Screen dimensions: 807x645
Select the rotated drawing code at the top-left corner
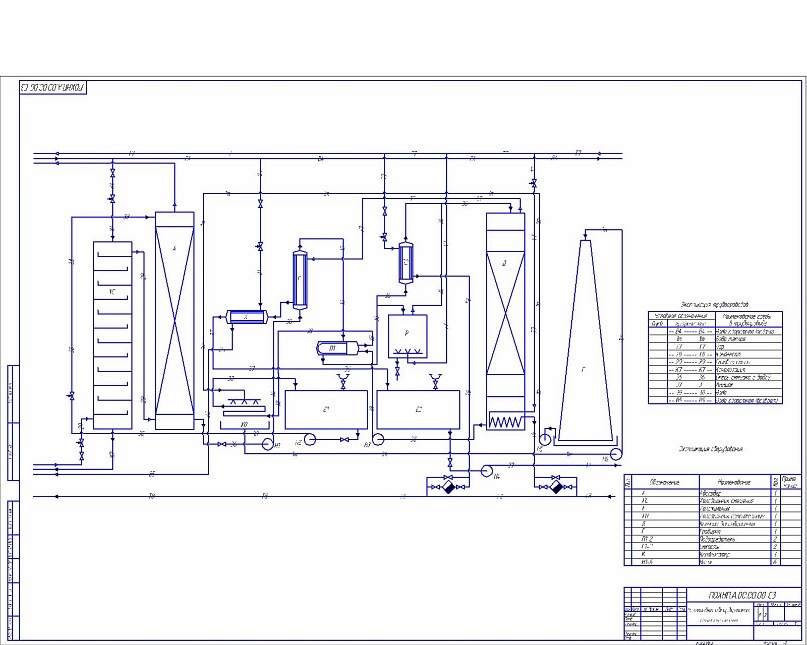tap(52, 88)
